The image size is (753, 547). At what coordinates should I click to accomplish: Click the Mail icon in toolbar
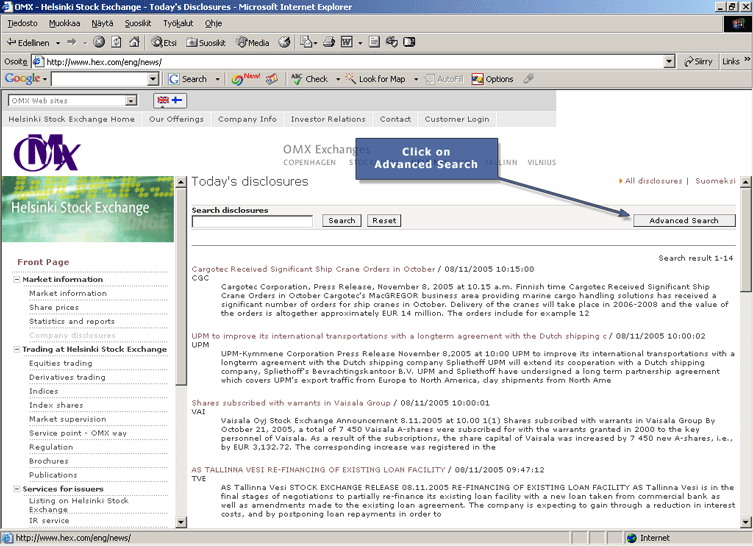[306, 42]
